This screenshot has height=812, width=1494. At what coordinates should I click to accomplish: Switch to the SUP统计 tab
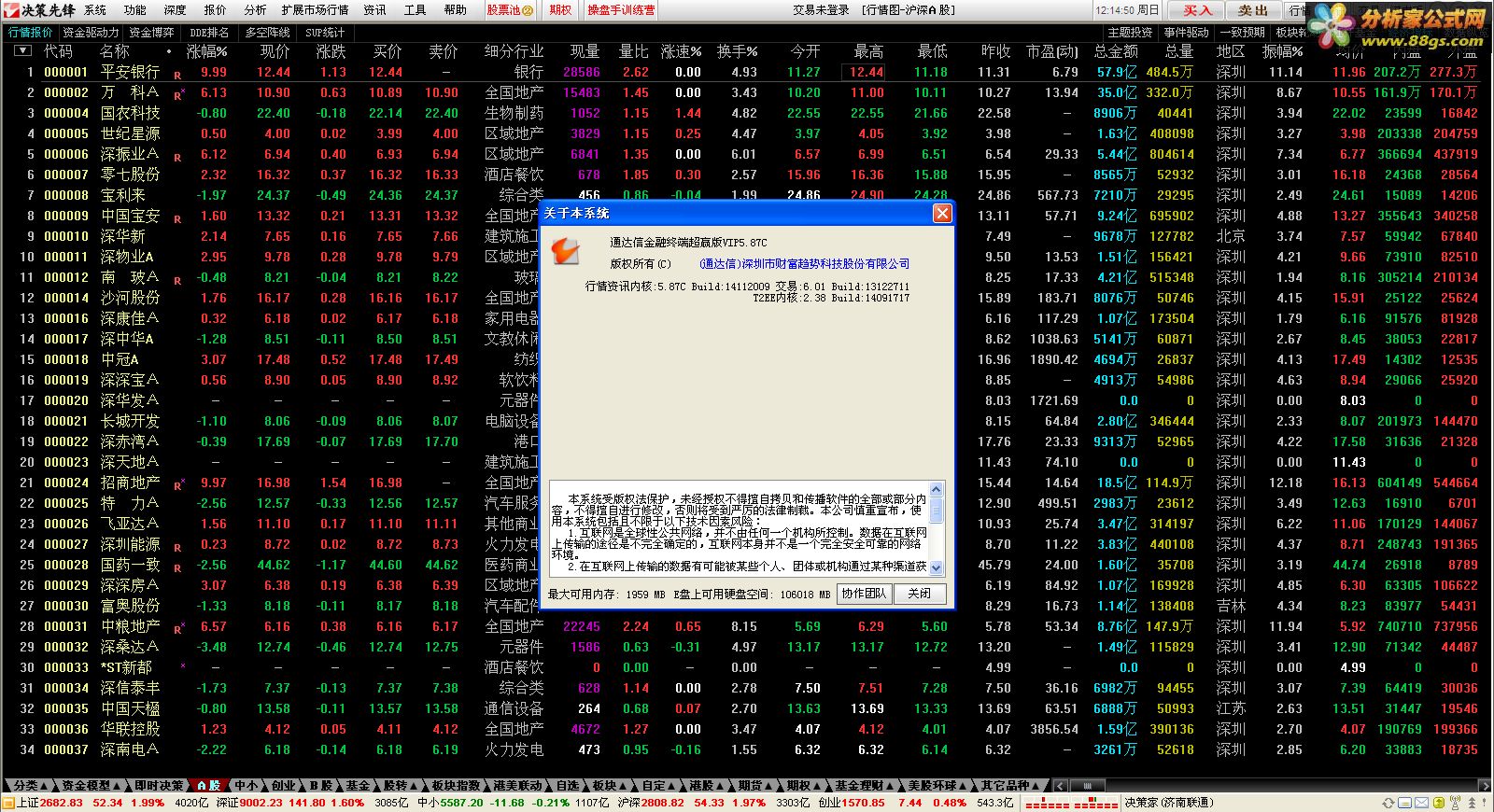(325, 32)
